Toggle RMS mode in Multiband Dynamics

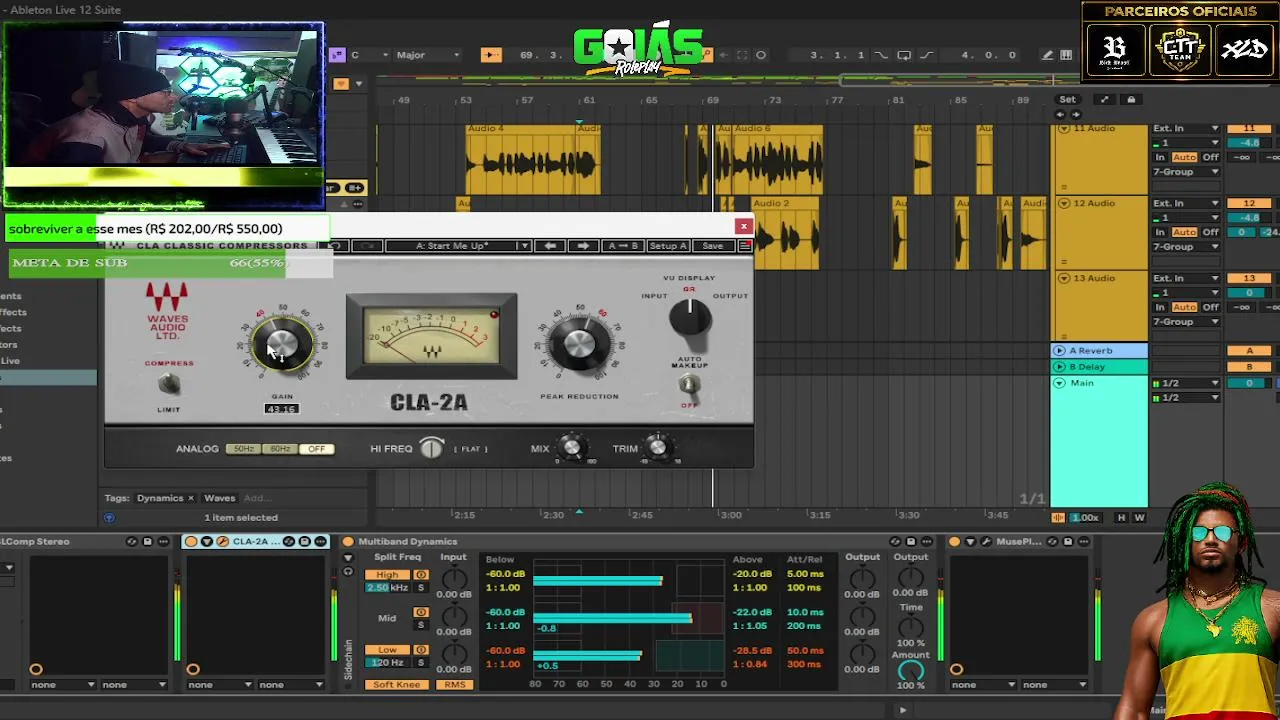(x=455, y=685)
